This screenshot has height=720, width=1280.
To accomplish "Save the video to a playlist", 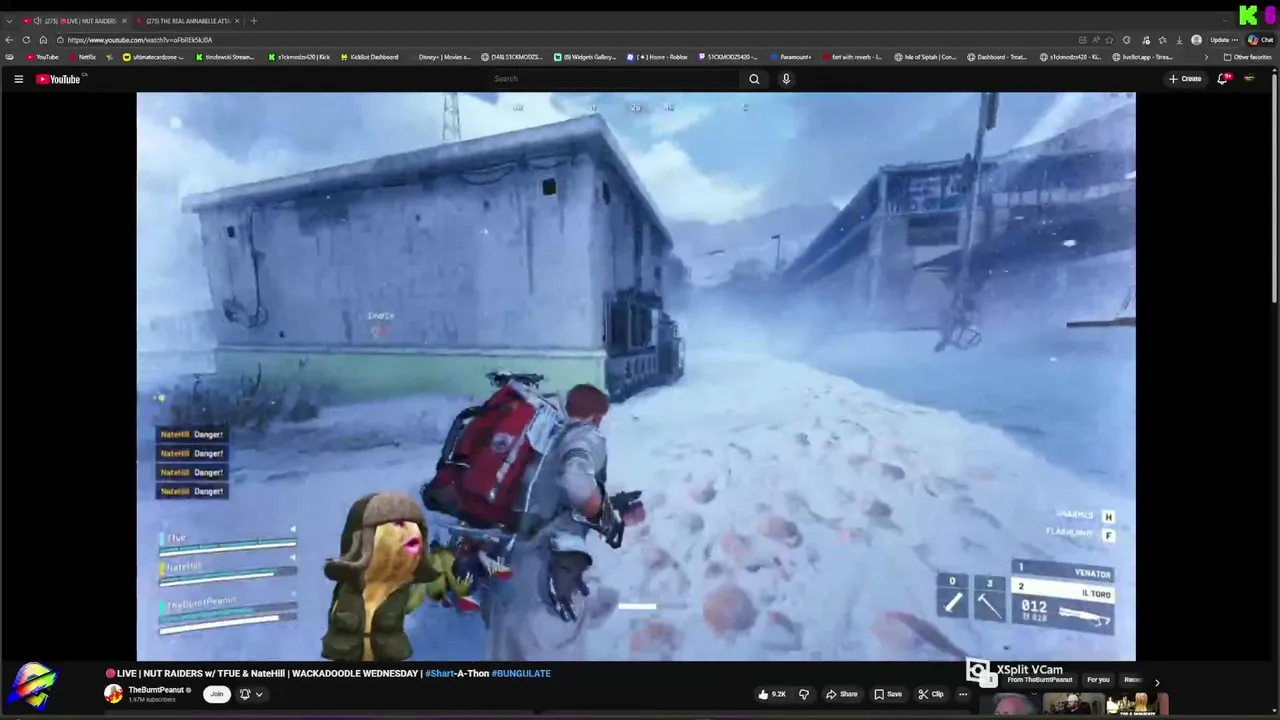I will (888, 694).
